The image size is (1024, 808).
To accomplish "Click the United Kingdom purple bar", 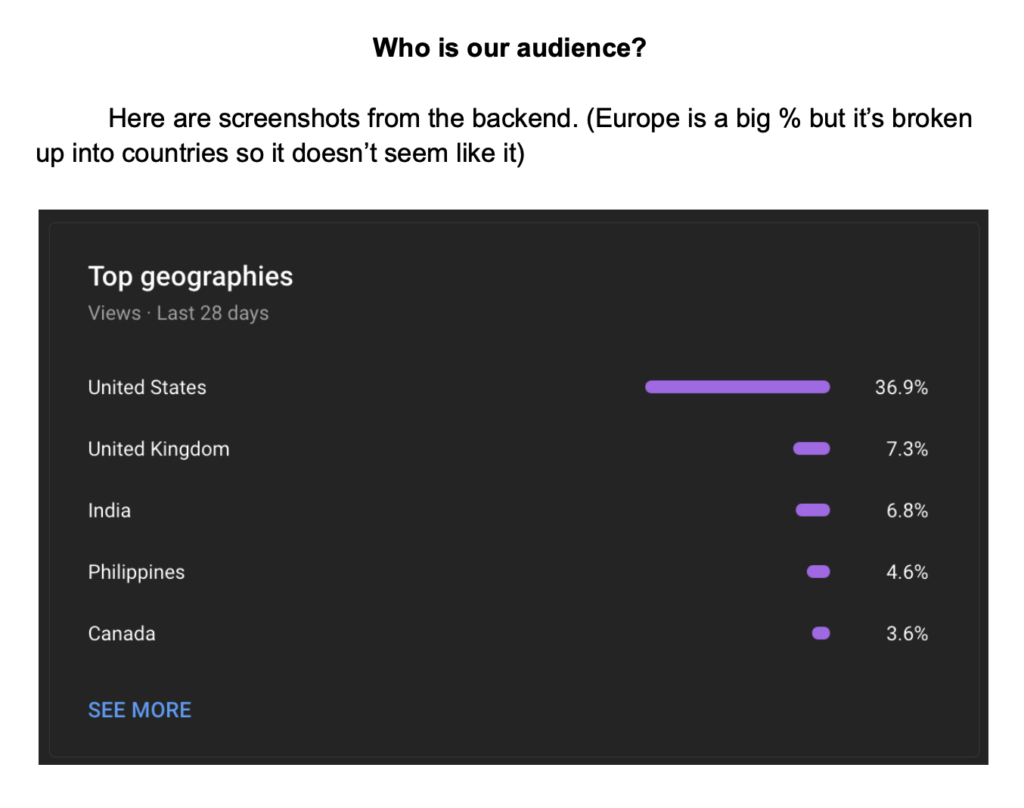I will (812, 449).
